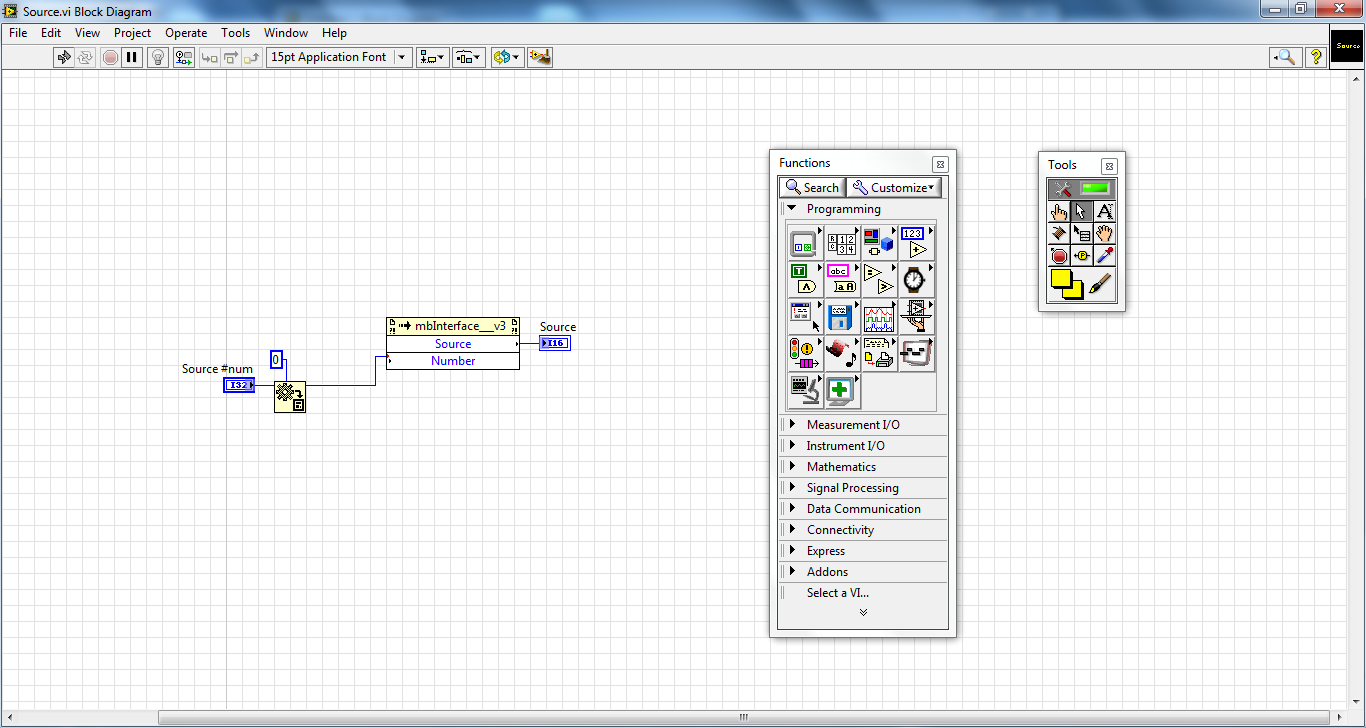
Task: Toggle Highlight Execution light bulb
Action: pos(158,57)
